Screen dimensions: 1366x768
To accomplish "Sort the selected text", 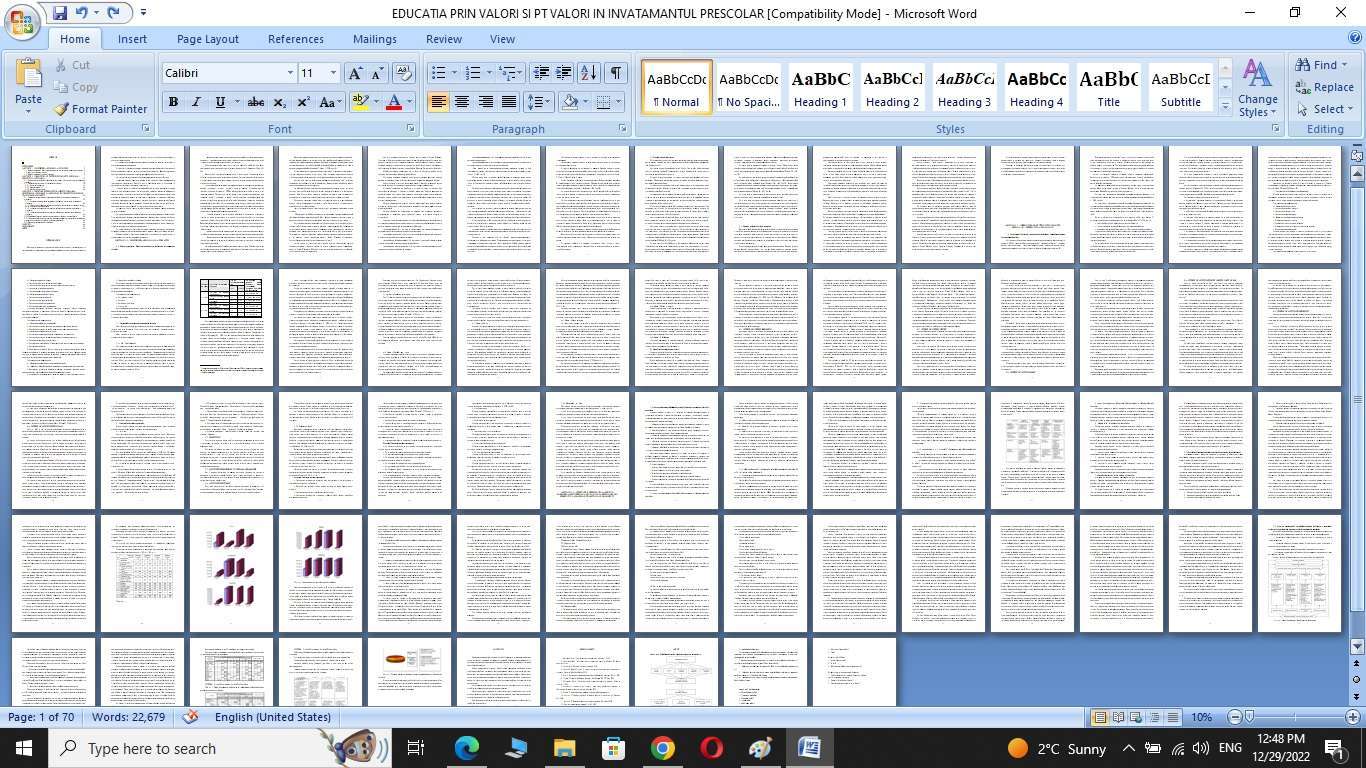I will pyautogui.click(x=589, y=73).
